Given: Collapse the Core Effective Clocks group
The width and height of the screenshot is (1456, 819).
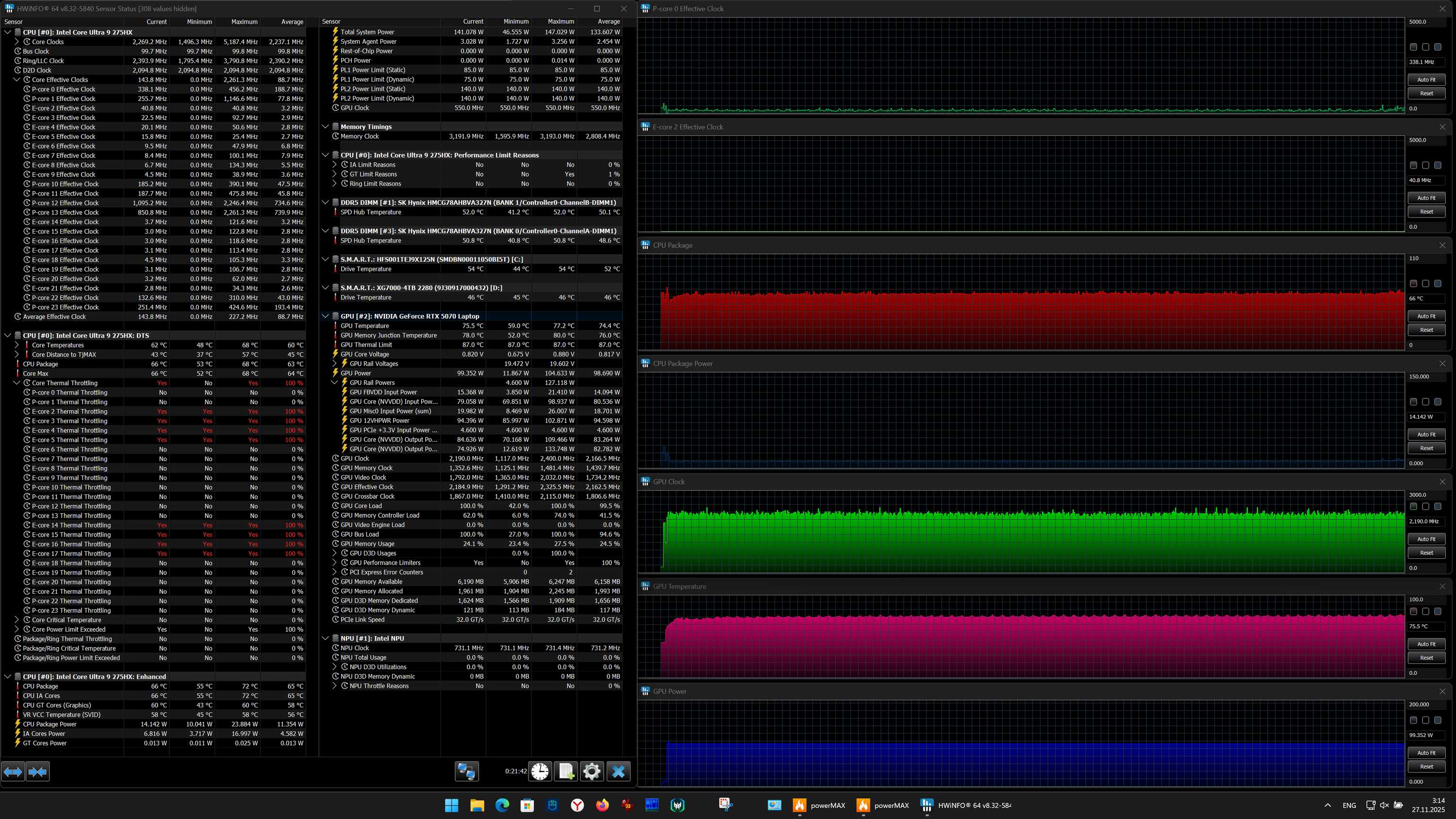Looking at the screenshot, I should (x=17, y=80).
